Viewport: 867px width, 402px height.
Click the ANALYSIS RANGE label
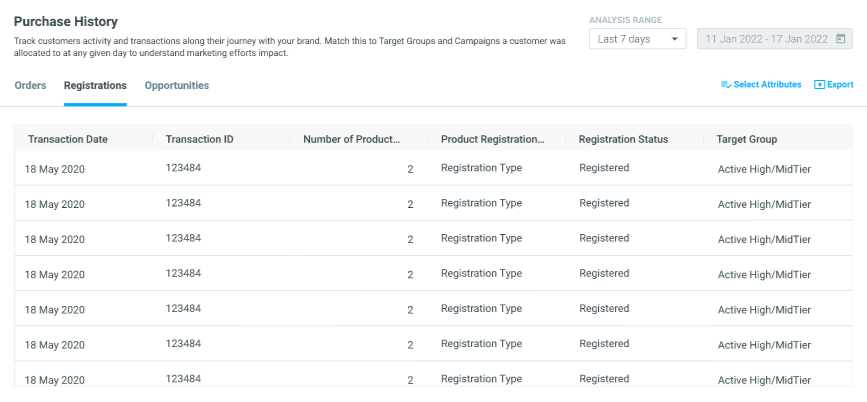pos(625,20)
